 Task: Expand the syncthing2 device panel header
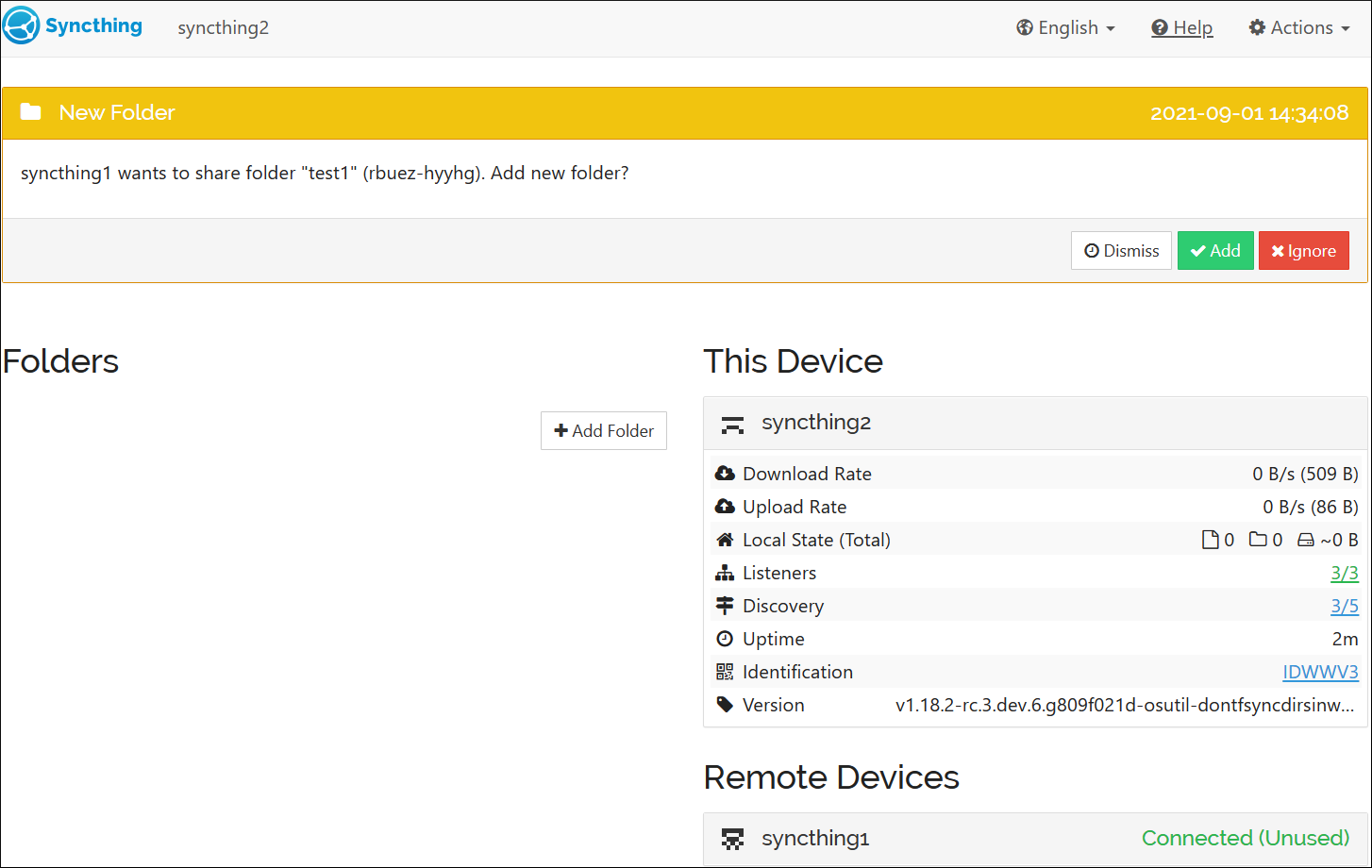pos(1035,423)
